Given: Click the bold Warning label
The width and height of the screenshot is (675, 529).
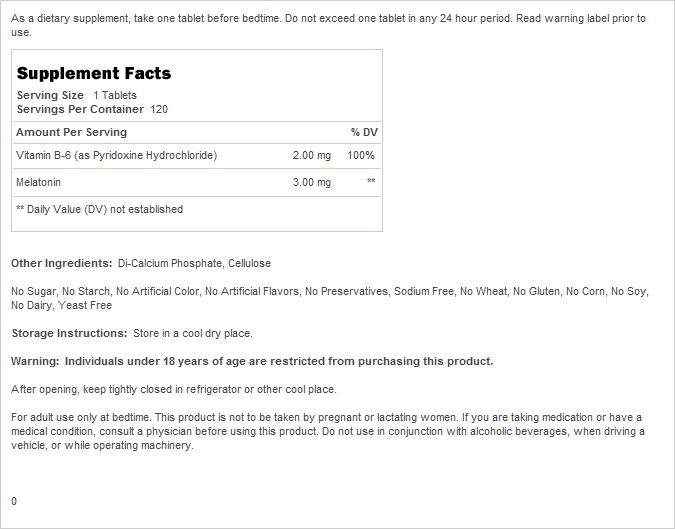Looking at the screenshot, I should click(35, 361).
